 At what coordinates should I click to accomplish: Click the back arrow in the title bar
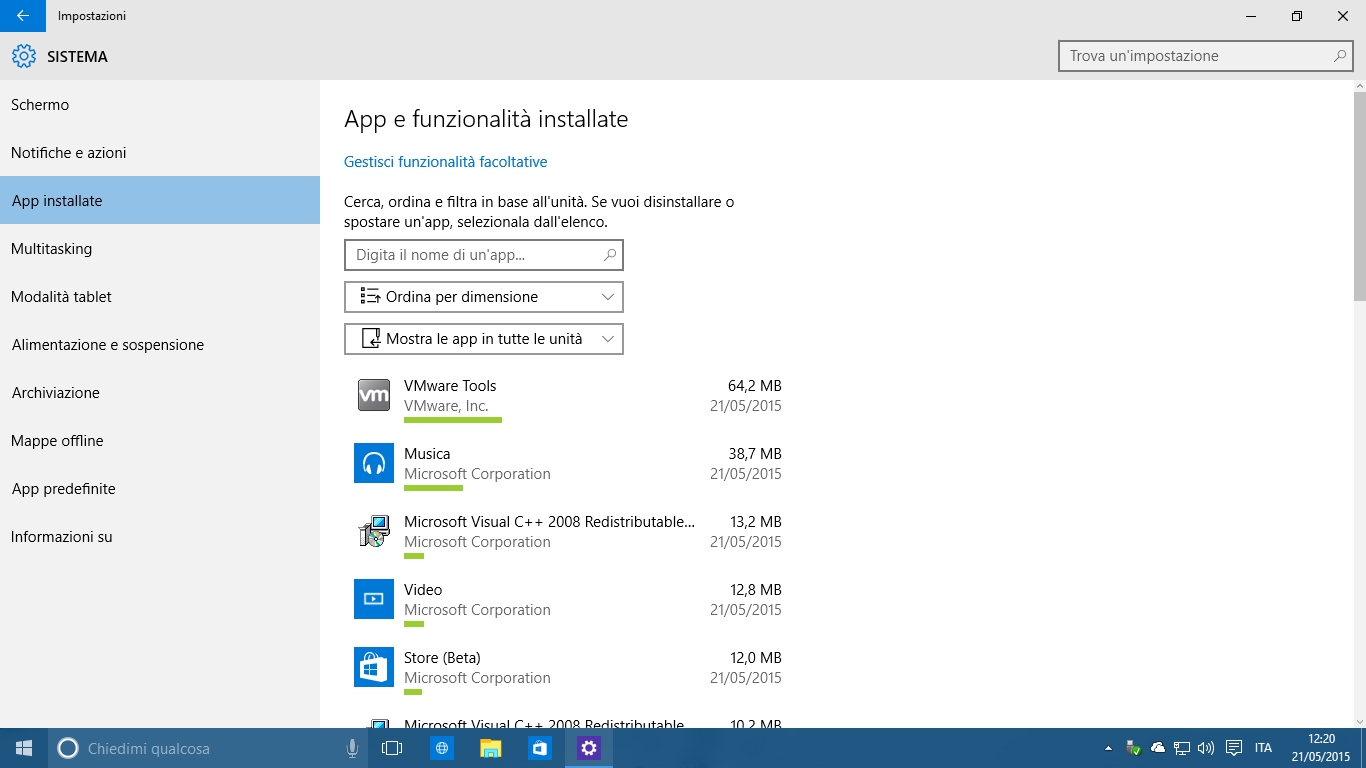23,16
